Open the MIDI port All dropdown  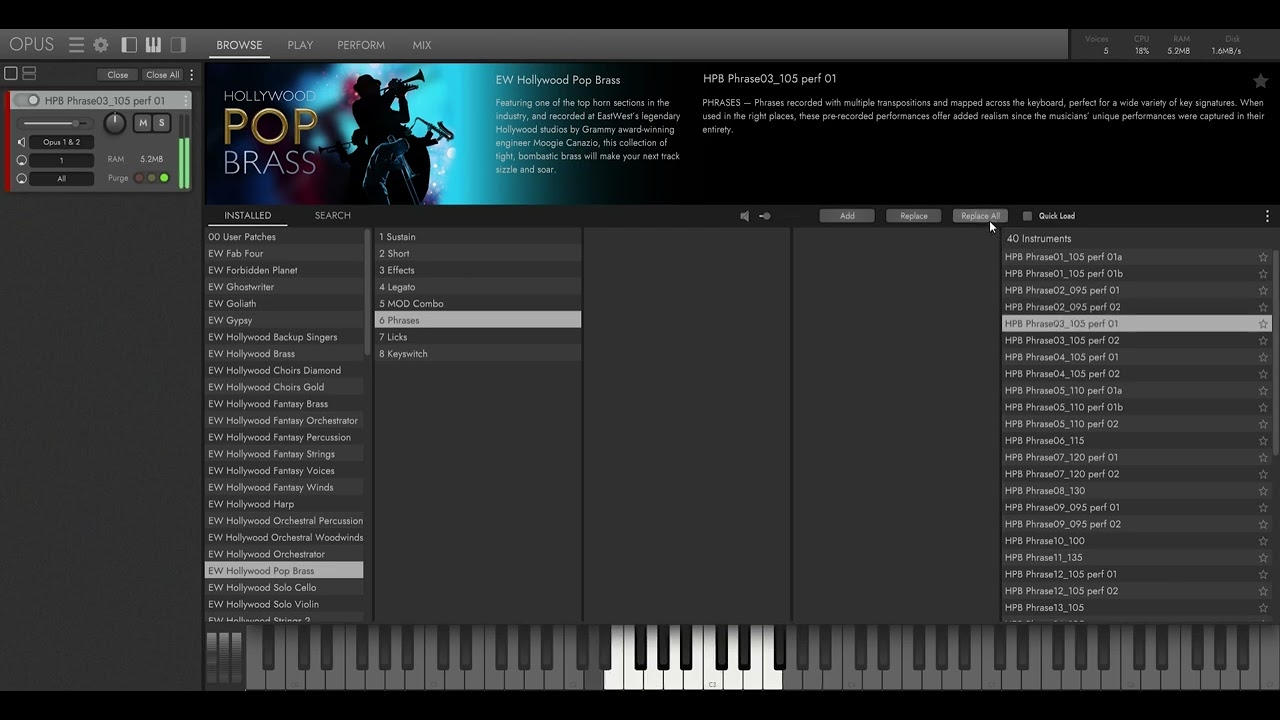point(61,179)
